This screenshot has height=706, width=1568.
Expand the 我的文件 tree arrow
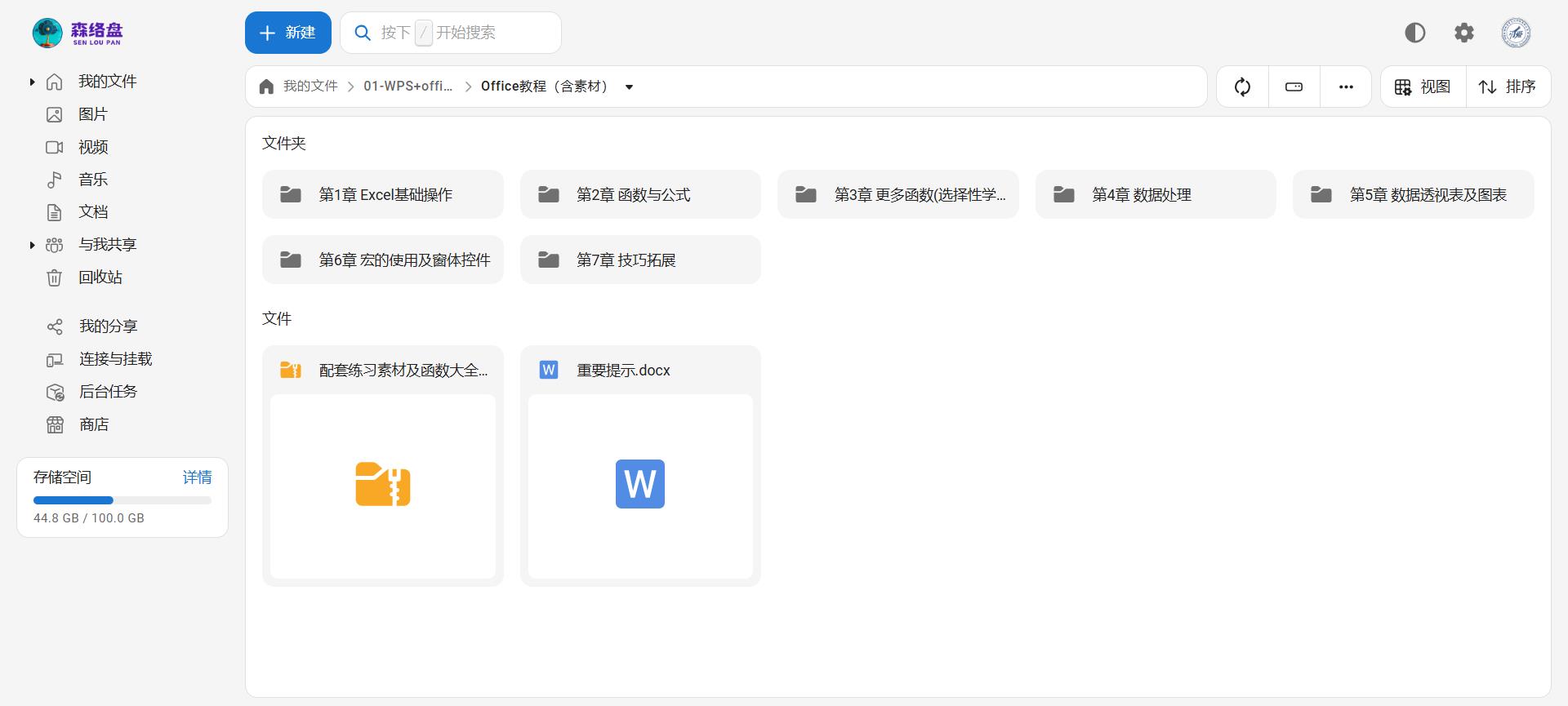(x=32, y=82)
